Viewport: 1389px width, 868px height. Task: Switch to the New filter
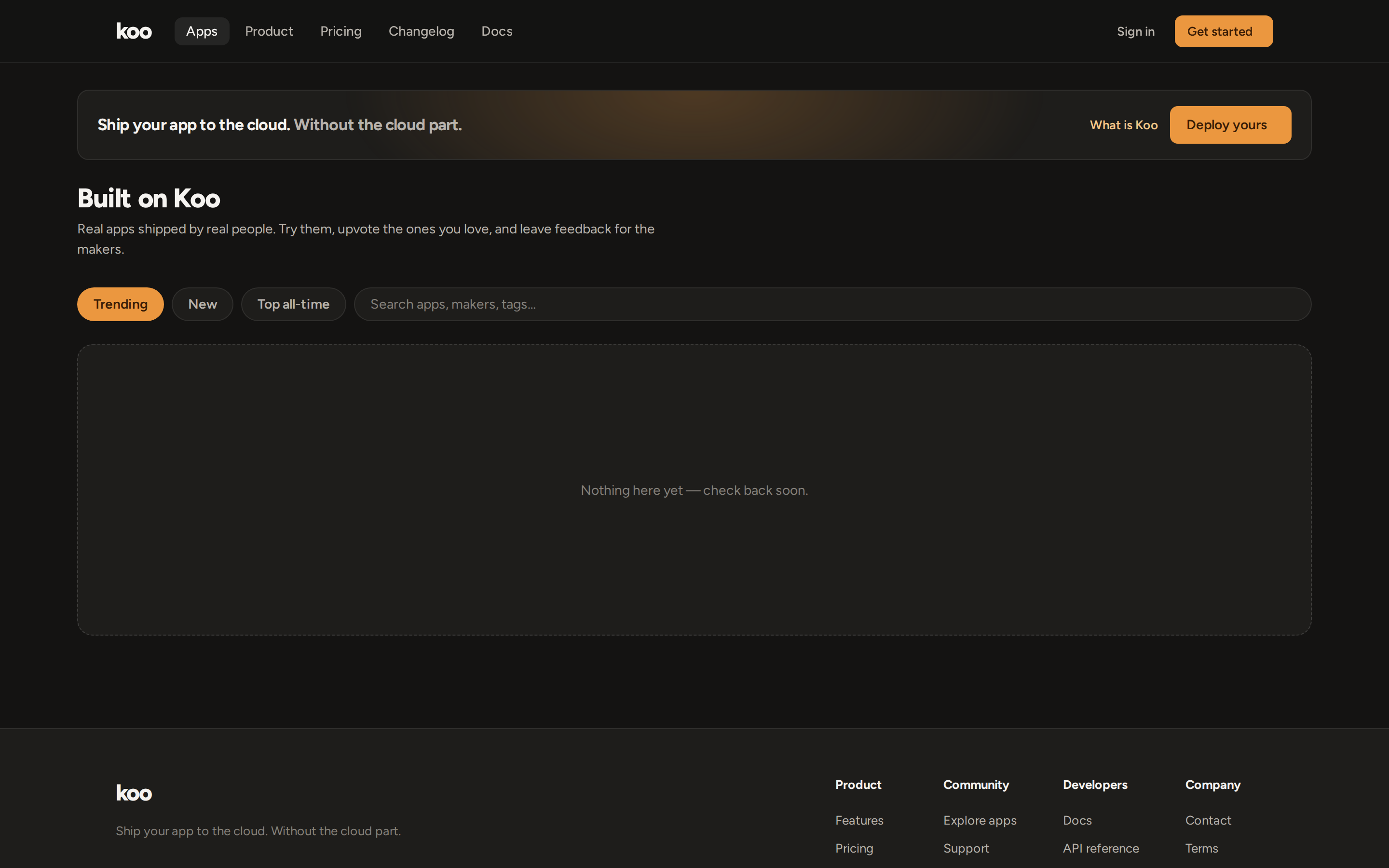pos(203,304)
